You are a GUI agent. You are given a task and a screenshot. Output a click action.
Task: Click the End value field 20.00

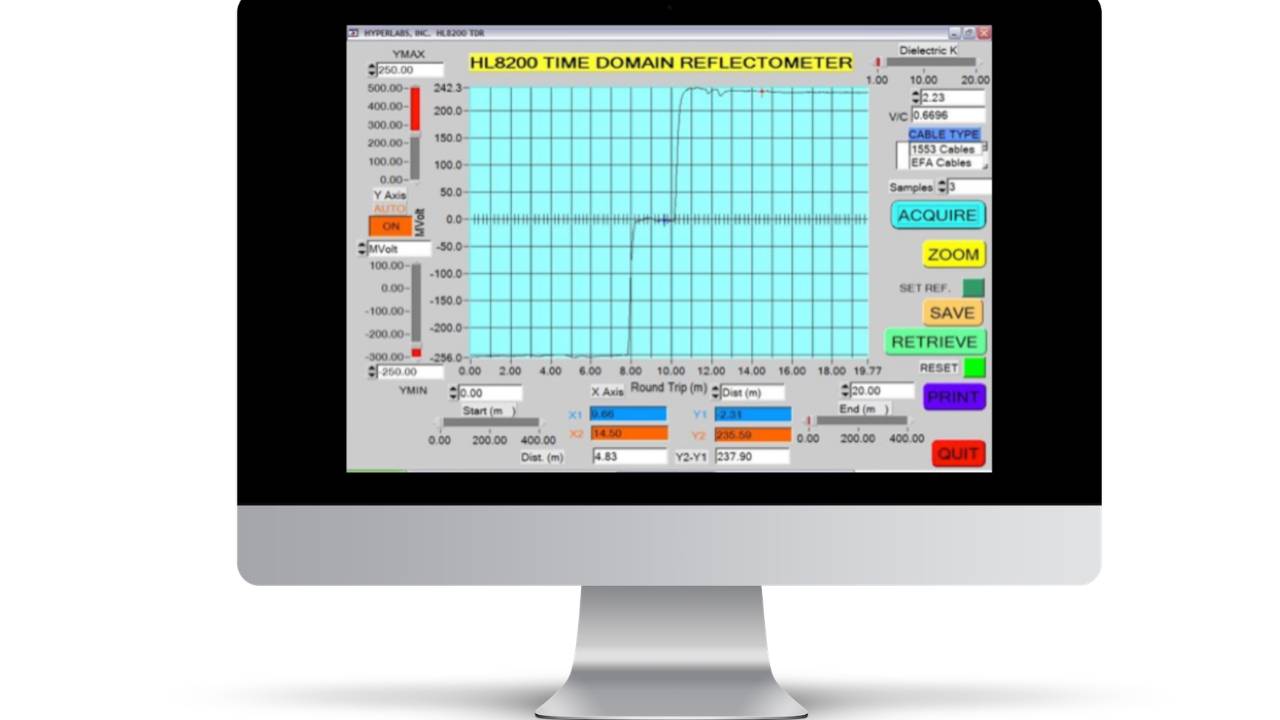tap(882, 391)
